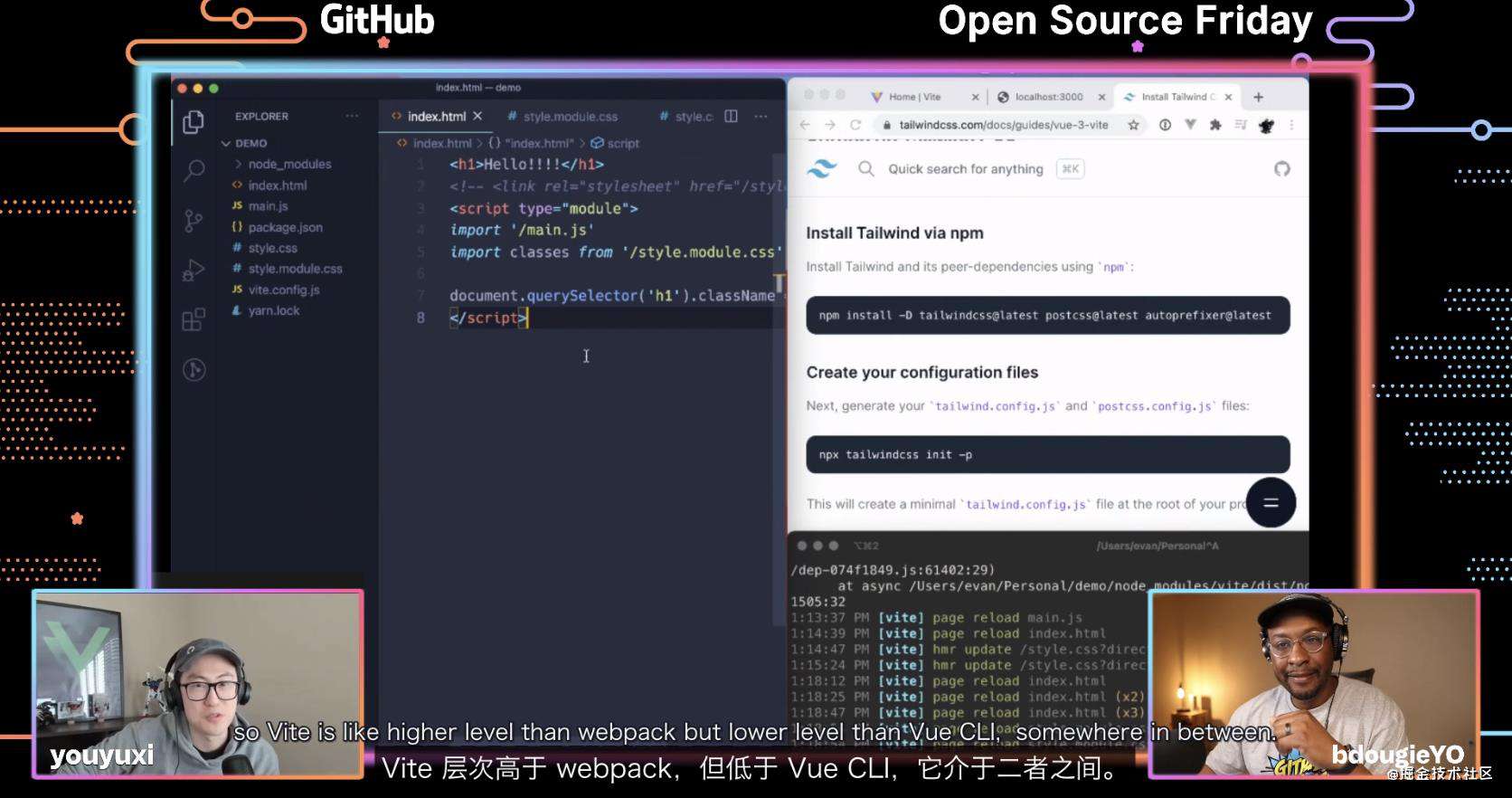Open index.html in the Explorer tree
Viewport: 1512px width, 798px height.
[x=278, y=185]
